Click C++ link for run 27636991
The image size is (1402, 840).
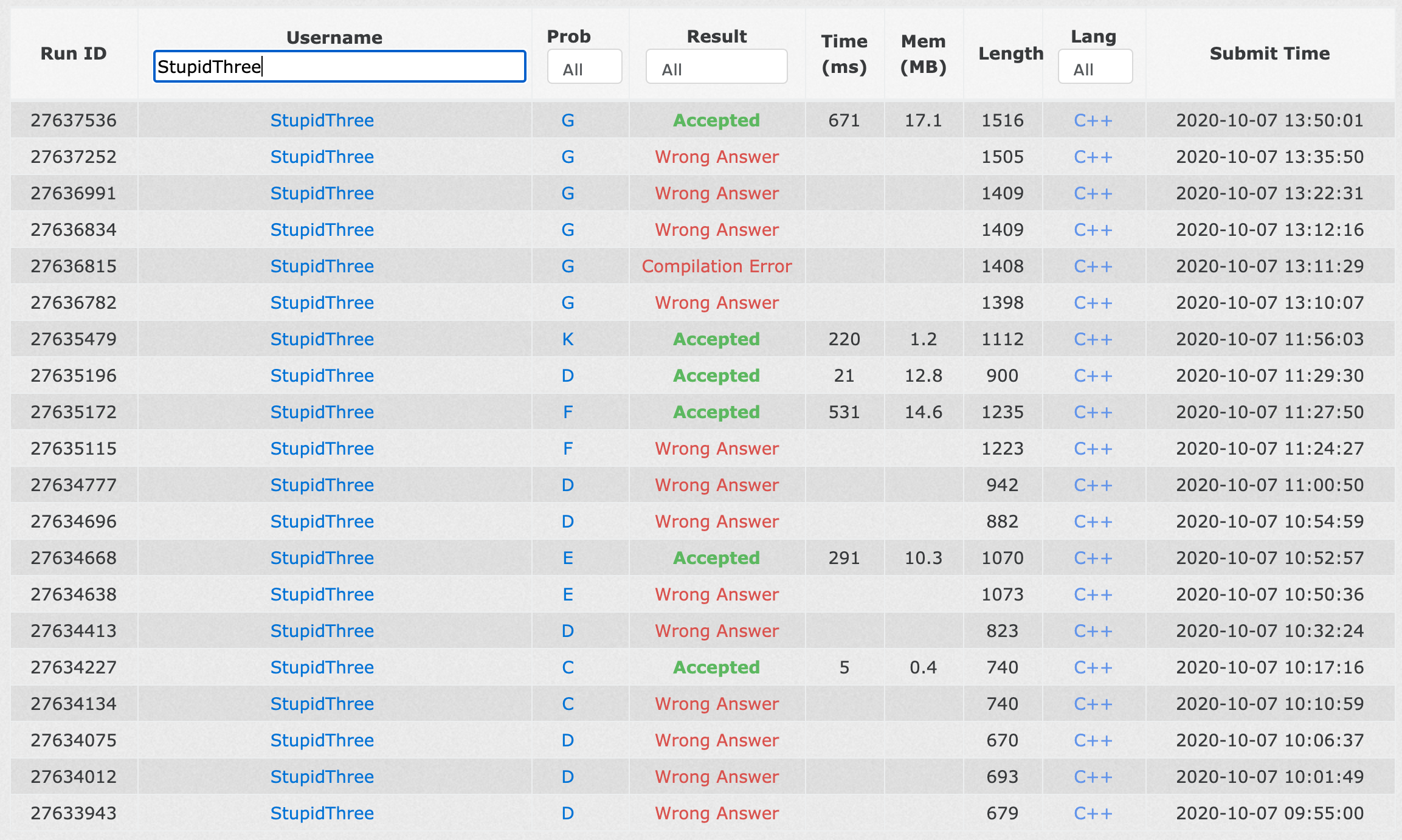[1093, 193]
